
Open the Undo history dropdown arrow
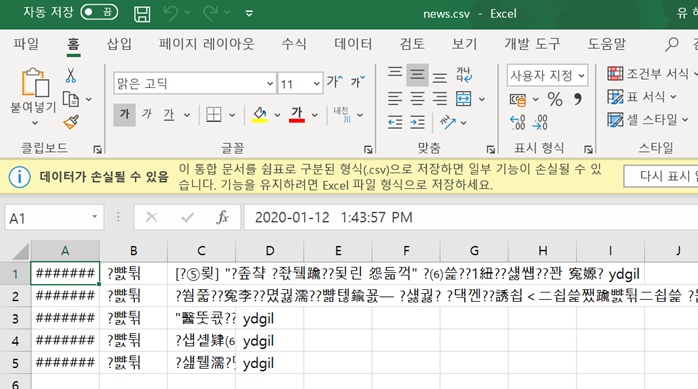187,13
